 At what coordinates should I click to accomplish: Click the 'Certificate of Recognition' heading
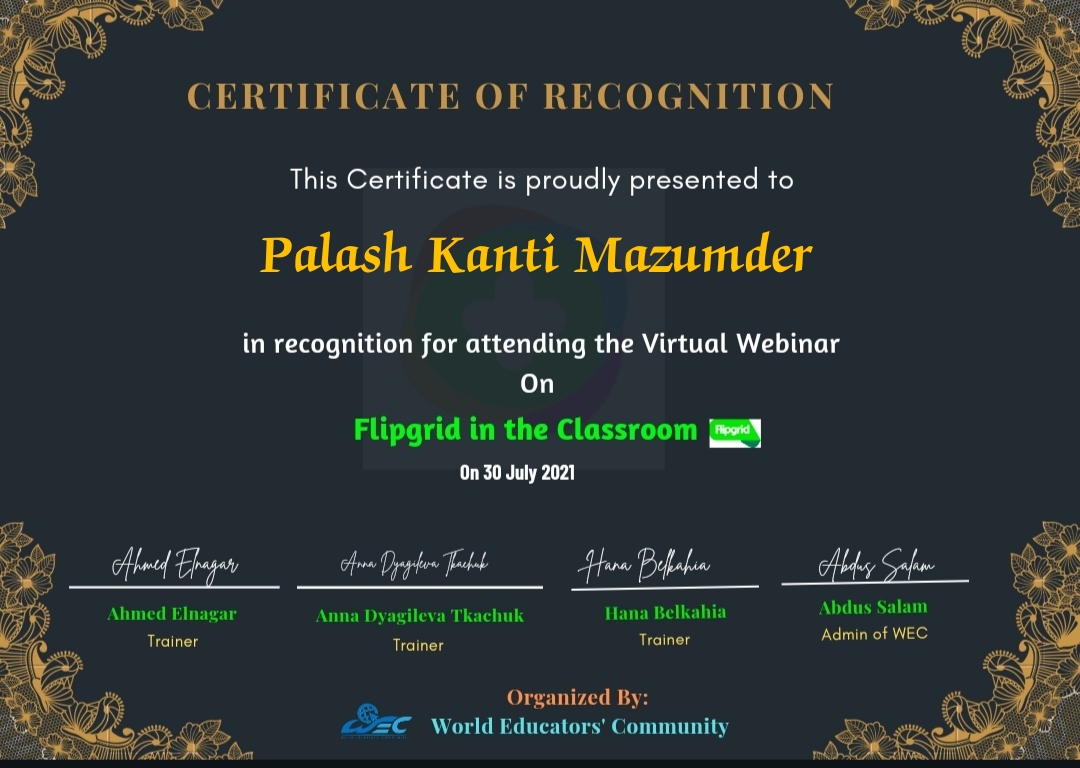(510, 96)
